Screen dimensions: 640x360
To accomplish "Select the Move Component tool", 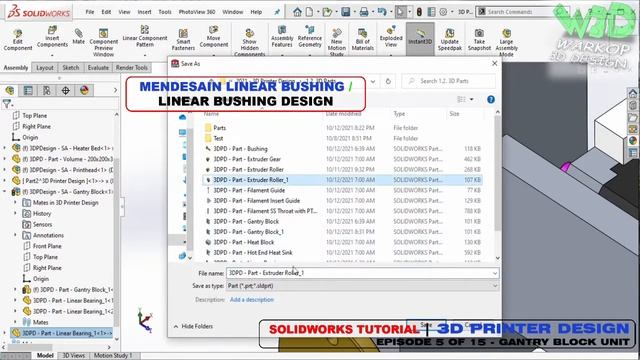I will [213, 37].
